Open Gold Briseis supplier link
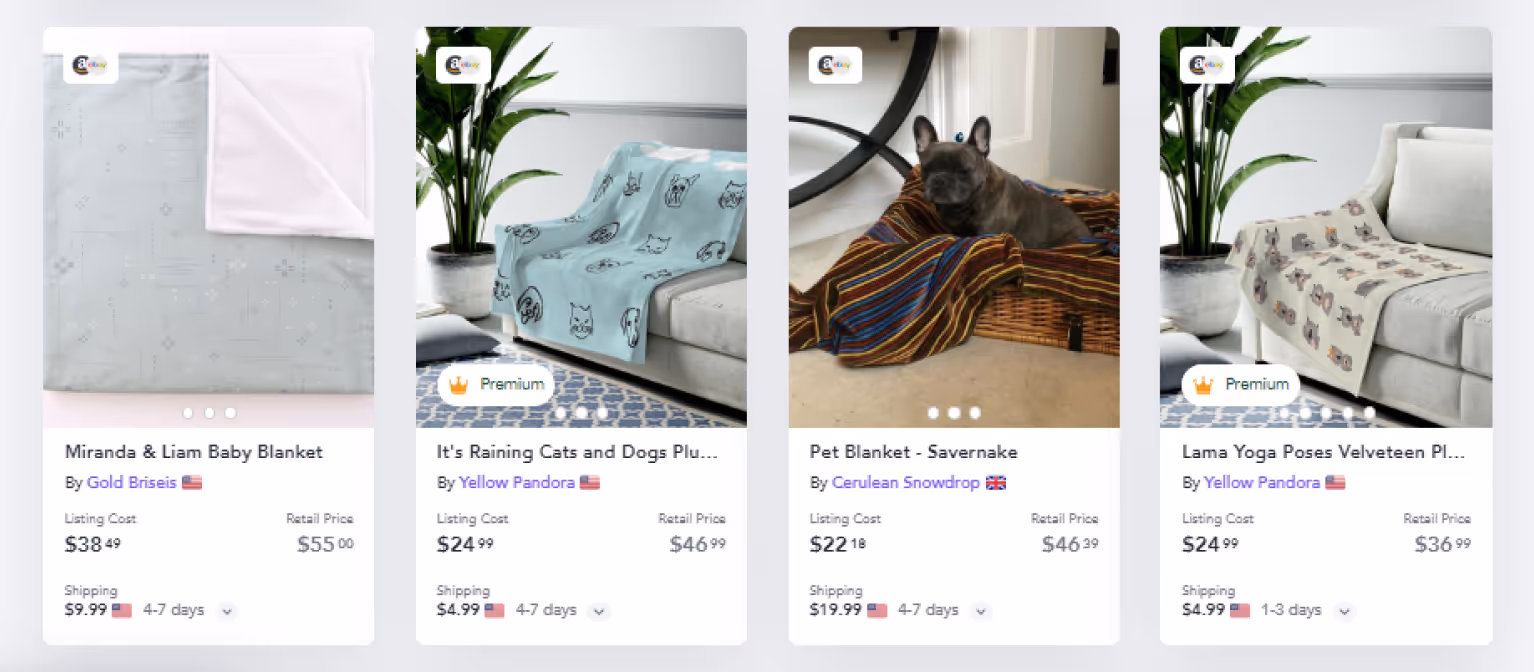The height and width of the screenshot is (672, 1534). tap(131, 483)
